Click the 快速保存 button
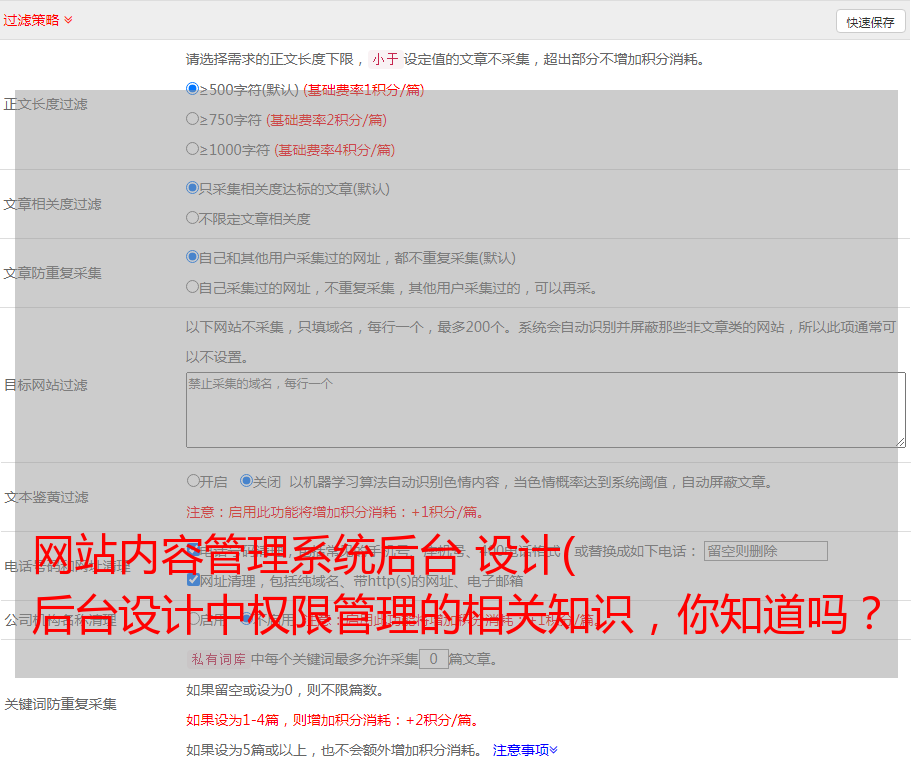The height and width of the screenshot is (768, 912). (x=870, y=22)
